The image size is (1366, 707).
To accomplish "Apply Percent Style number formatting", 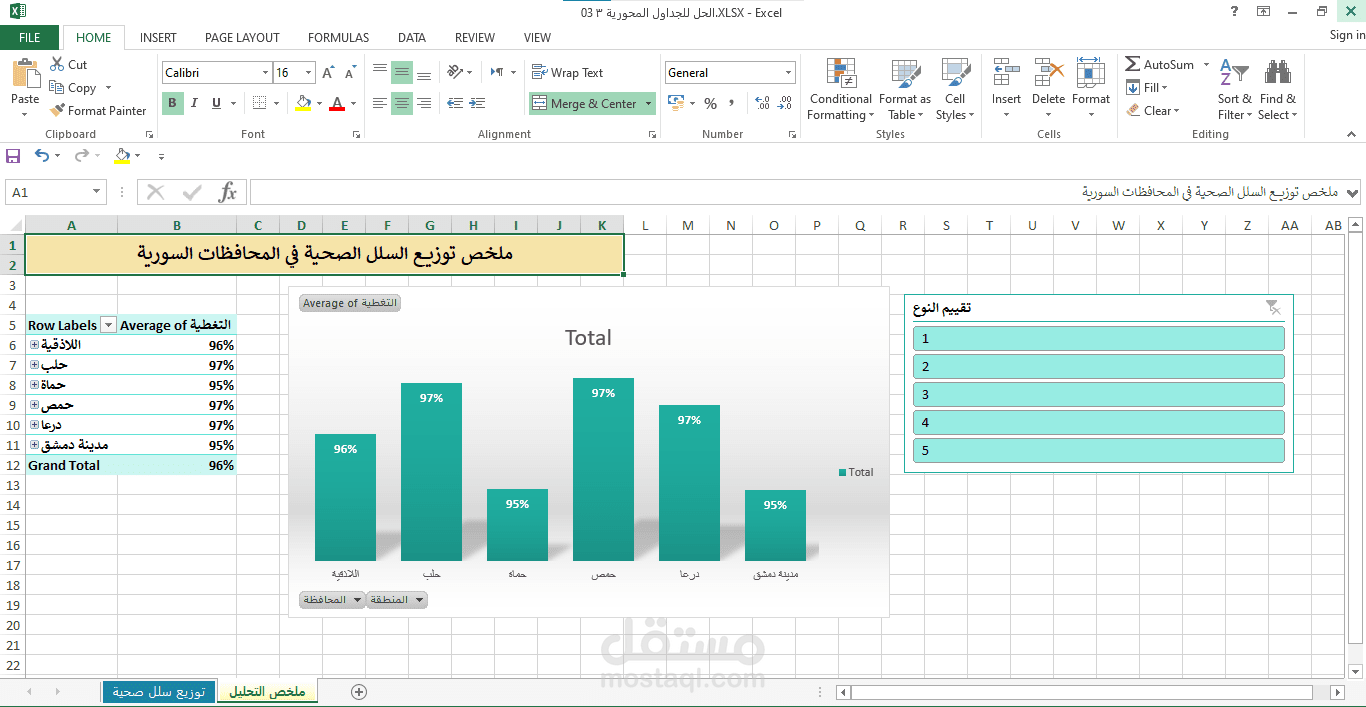I will (x=709, y=103).
